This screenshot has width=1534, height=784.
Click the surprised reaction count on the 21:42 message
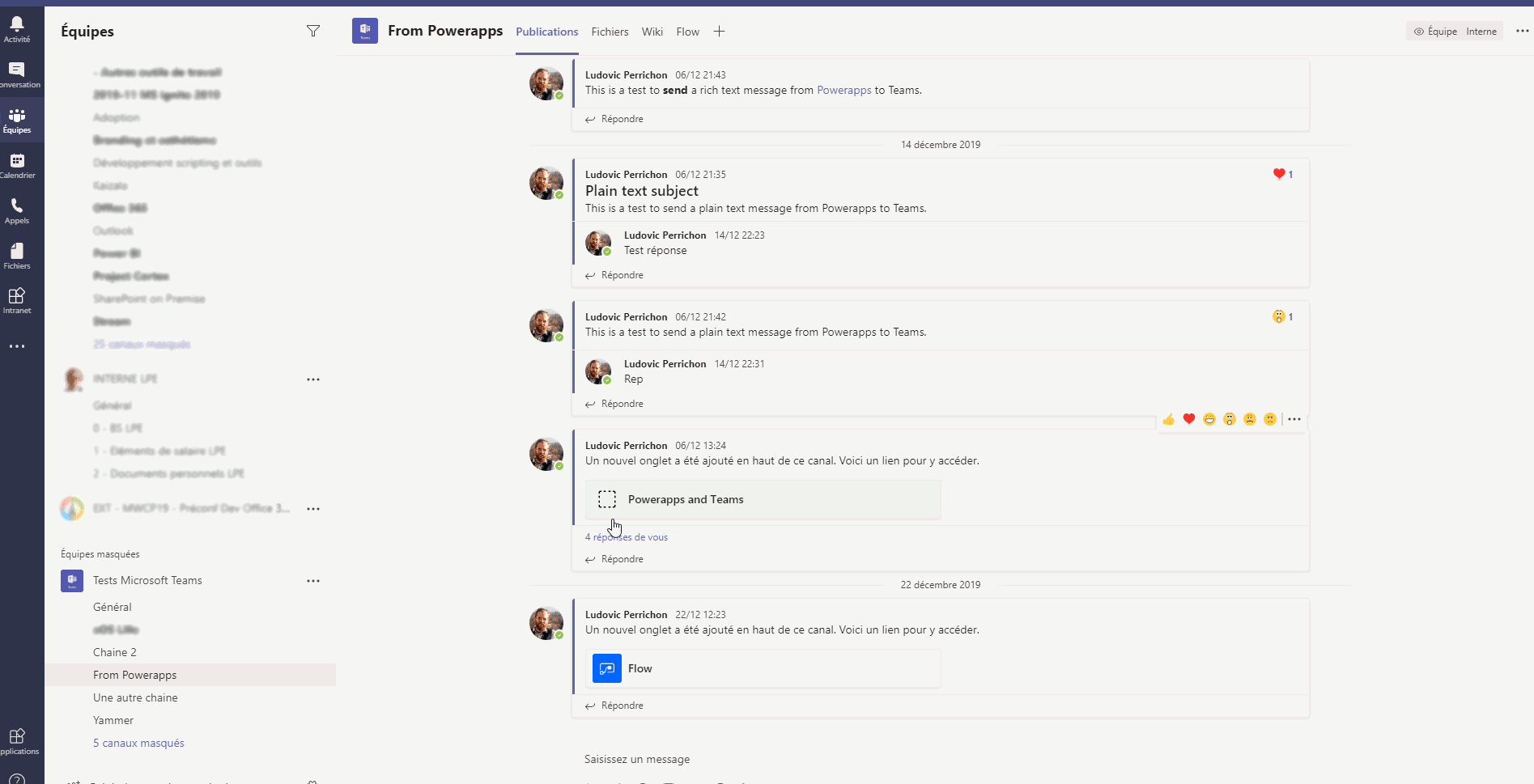(1283, 316)
